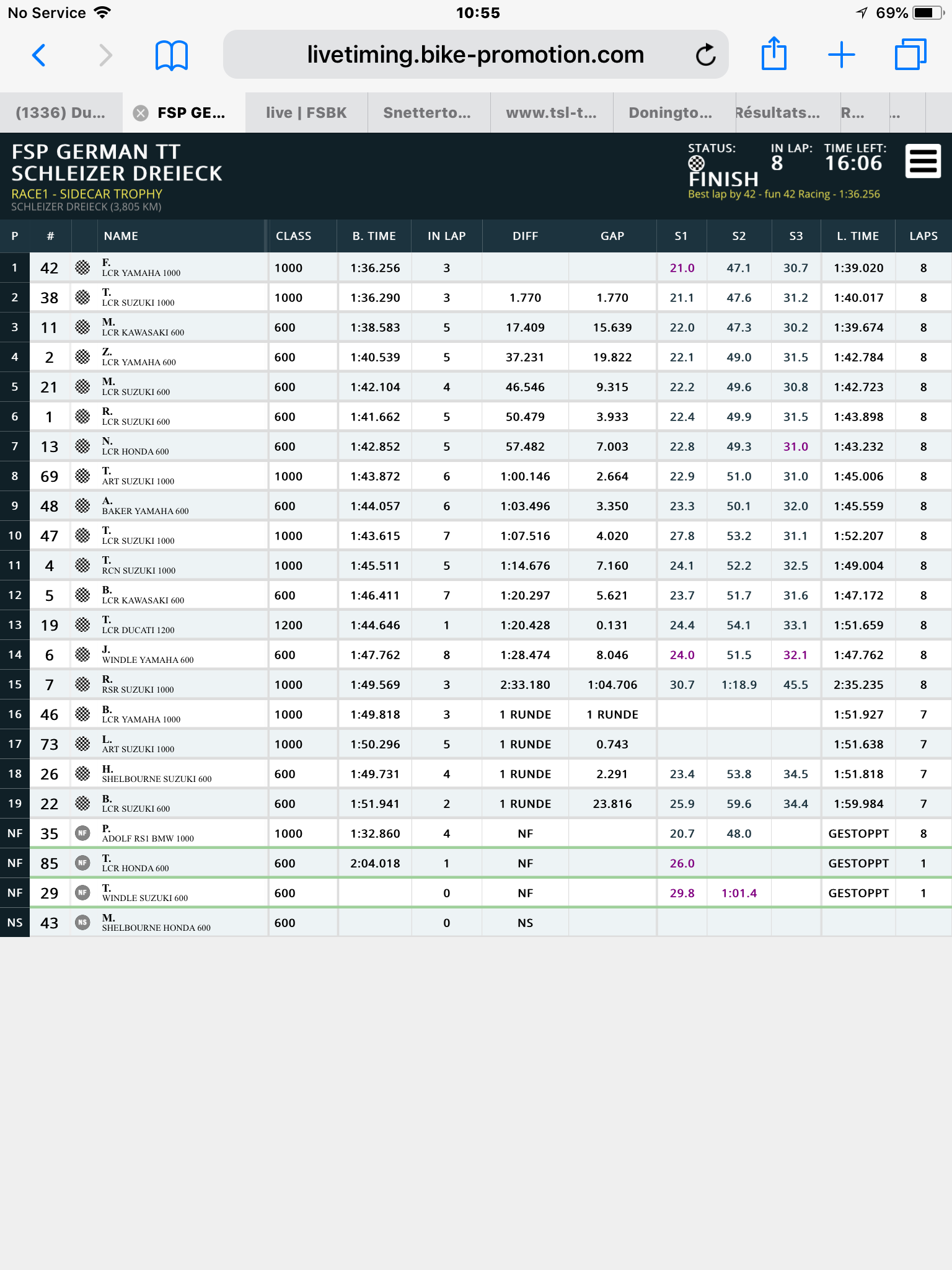
Task: Tap the Safari back arrow
Action: click(x=38, y=55)
